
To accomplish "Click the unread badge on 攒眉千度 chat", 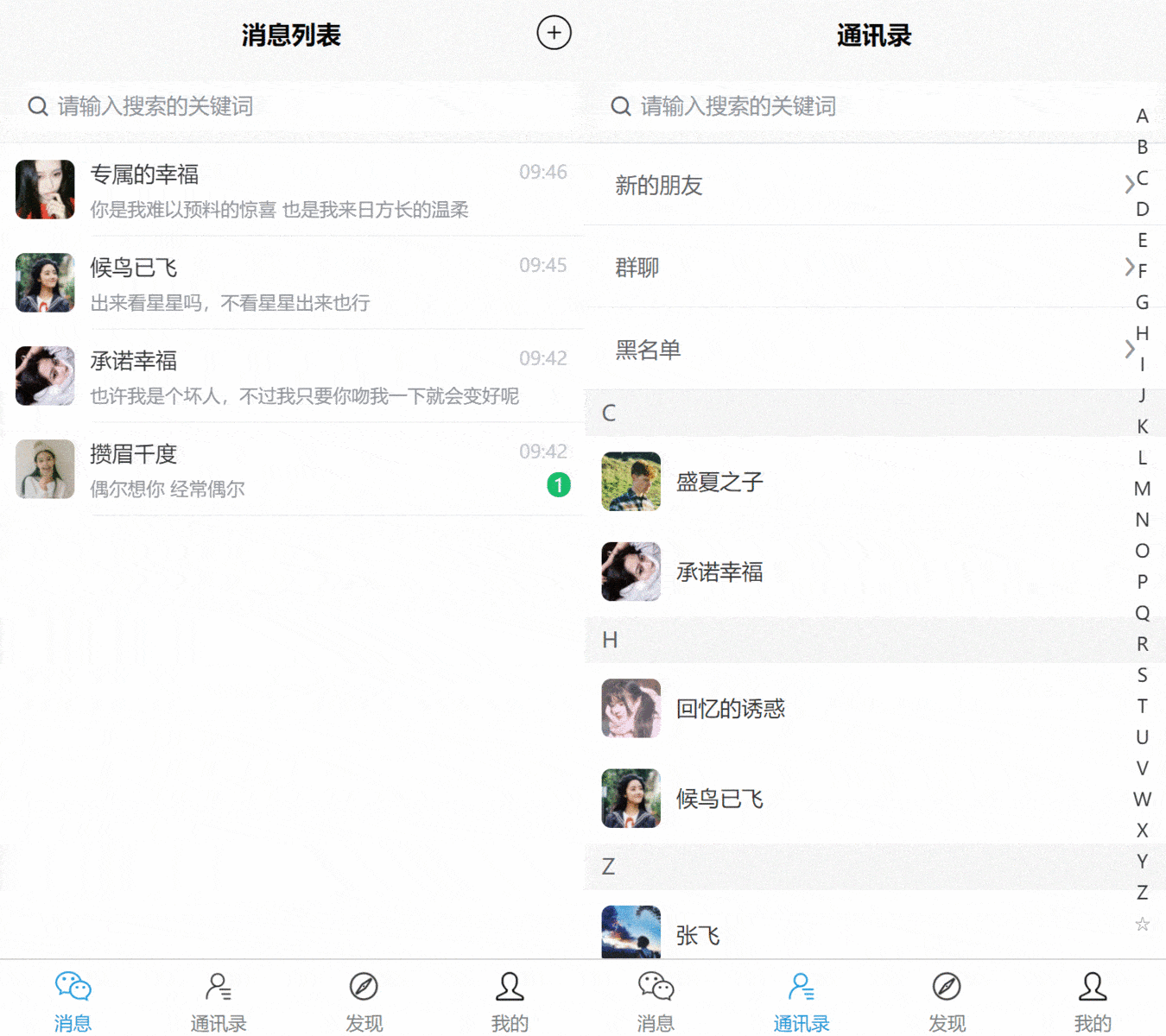I will [x=558, y=486].
